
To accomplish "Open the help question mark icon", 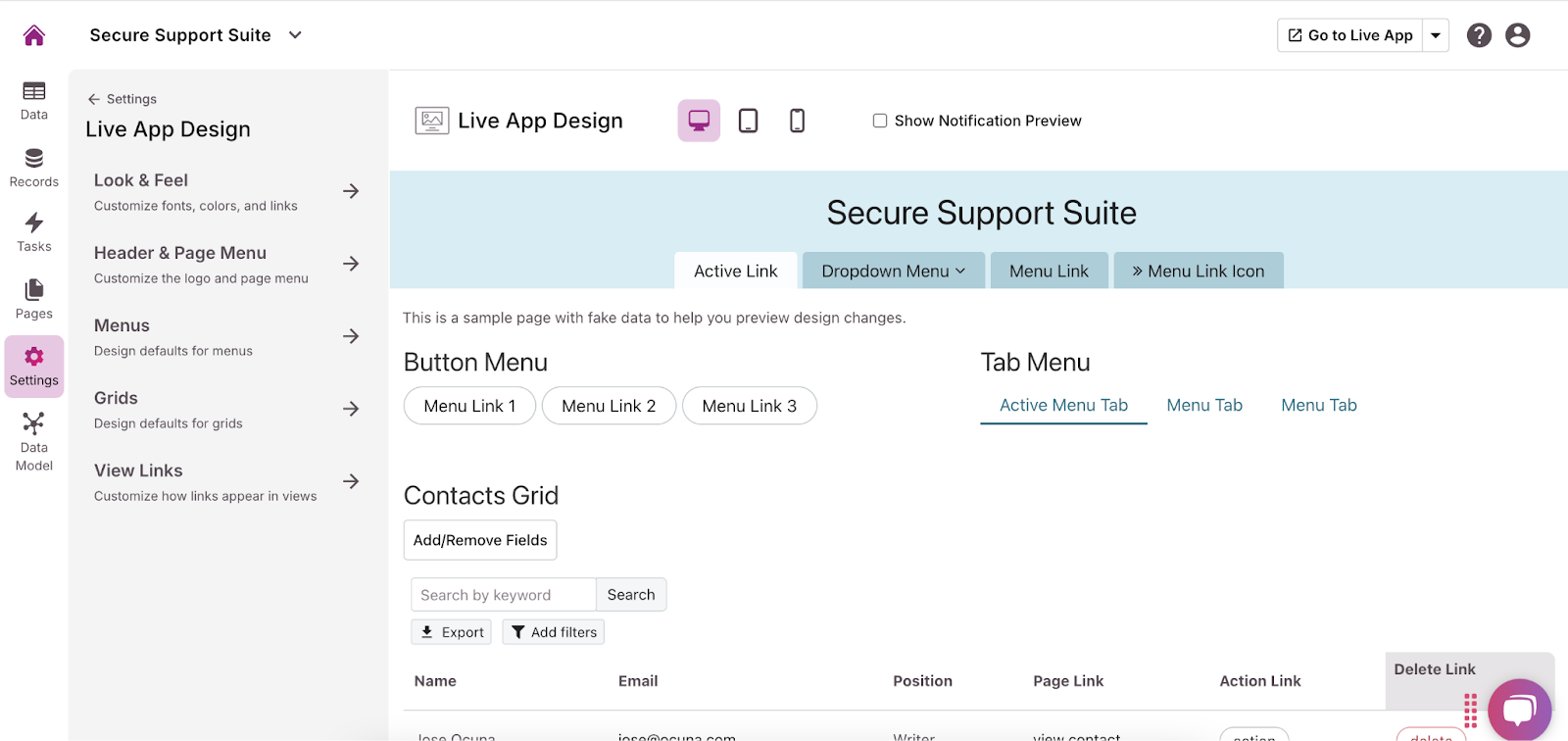I will [1479, 35].
